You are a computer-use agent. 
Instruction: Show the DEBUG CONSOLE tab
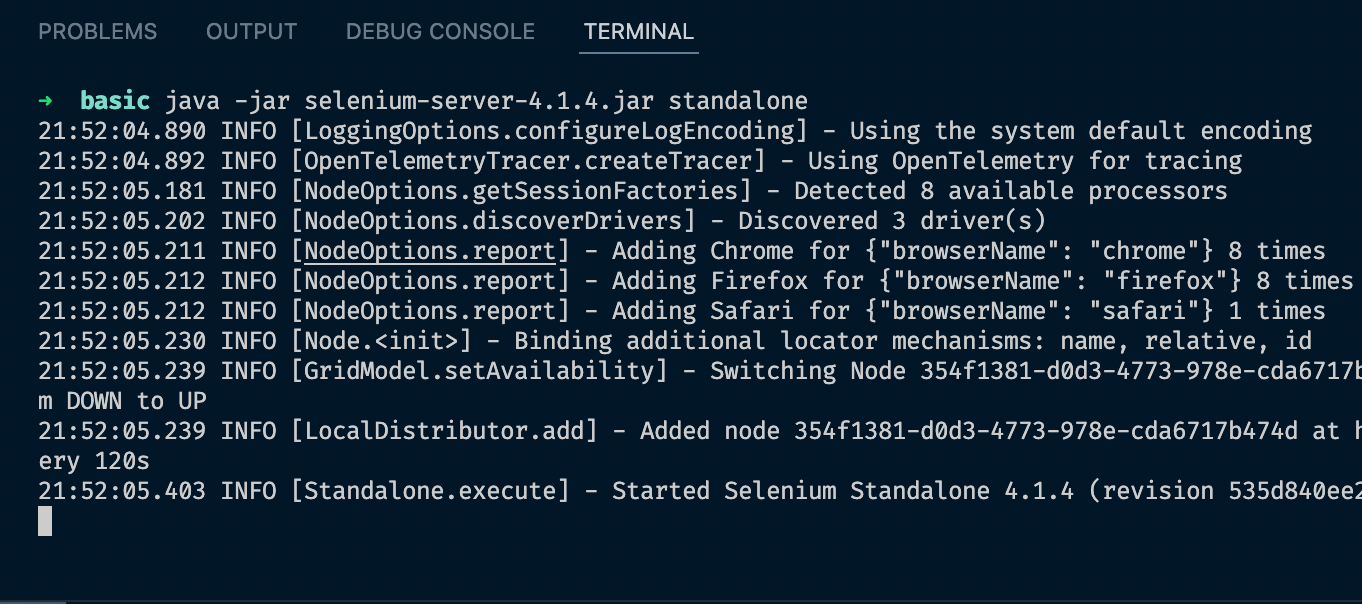(440, 32)
